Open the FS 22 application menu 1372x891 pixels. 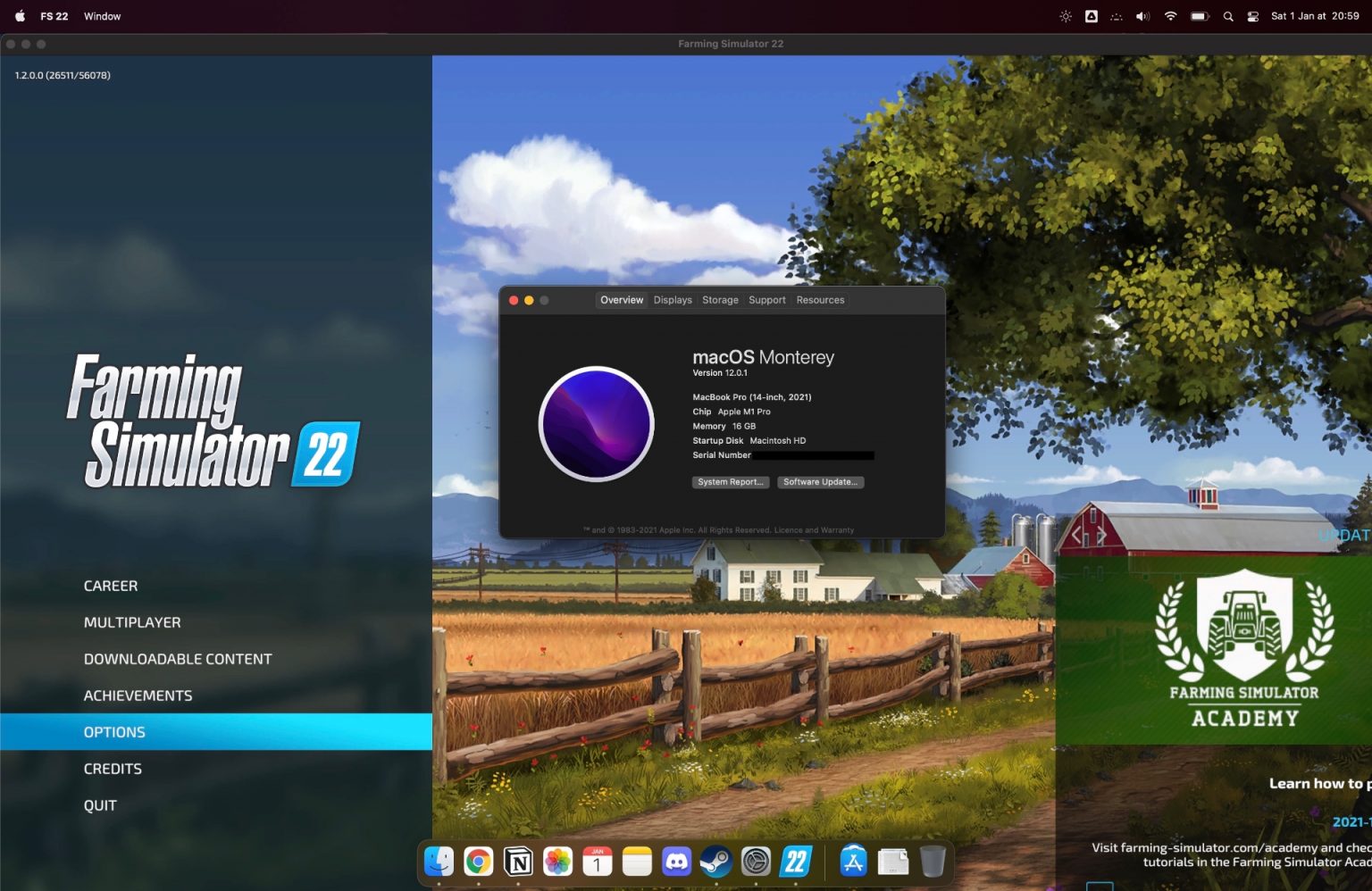pos(54,15)
